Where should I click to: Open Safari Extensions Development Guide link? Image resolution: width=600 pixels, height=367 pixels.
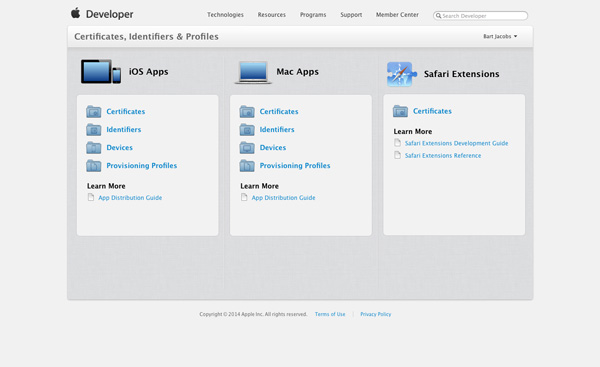[457, 143]
